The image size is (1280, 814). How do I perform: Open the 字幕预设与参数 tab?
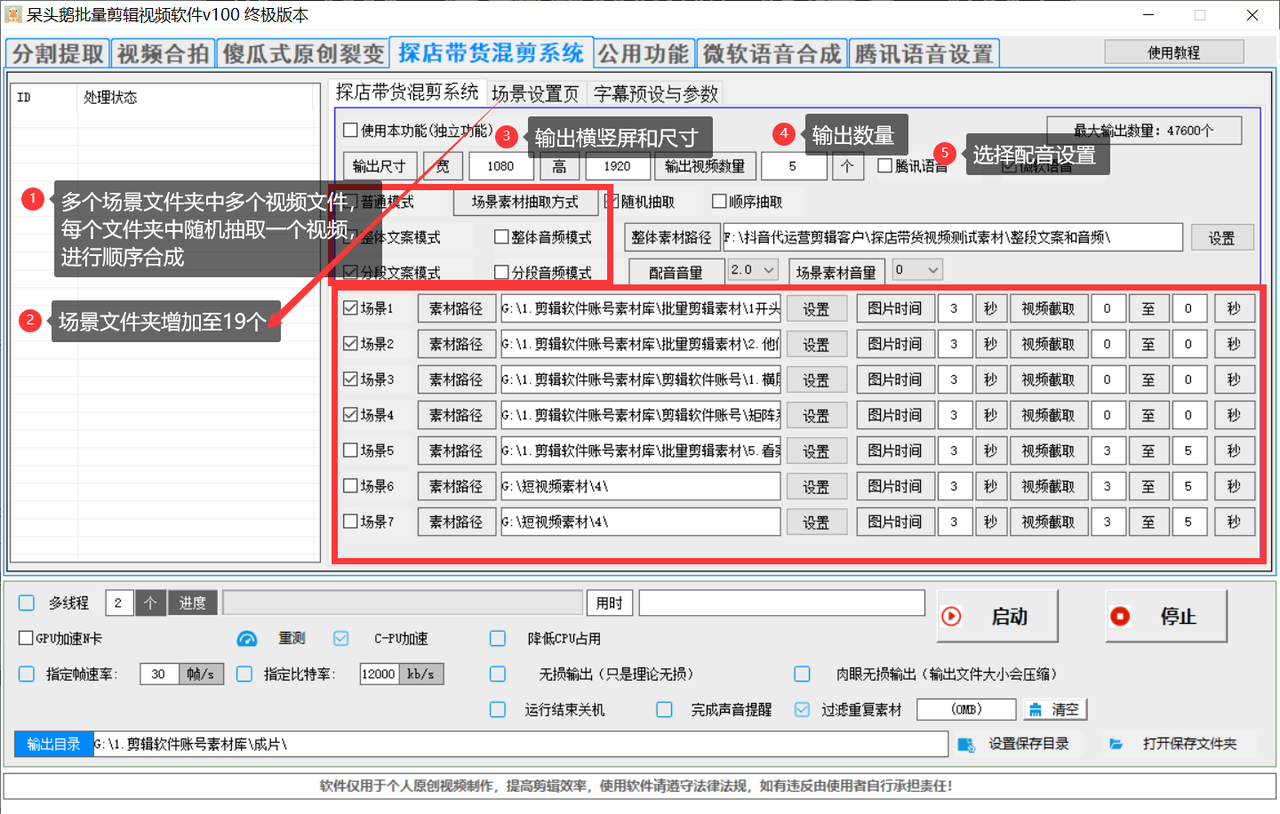coord(655,94)
